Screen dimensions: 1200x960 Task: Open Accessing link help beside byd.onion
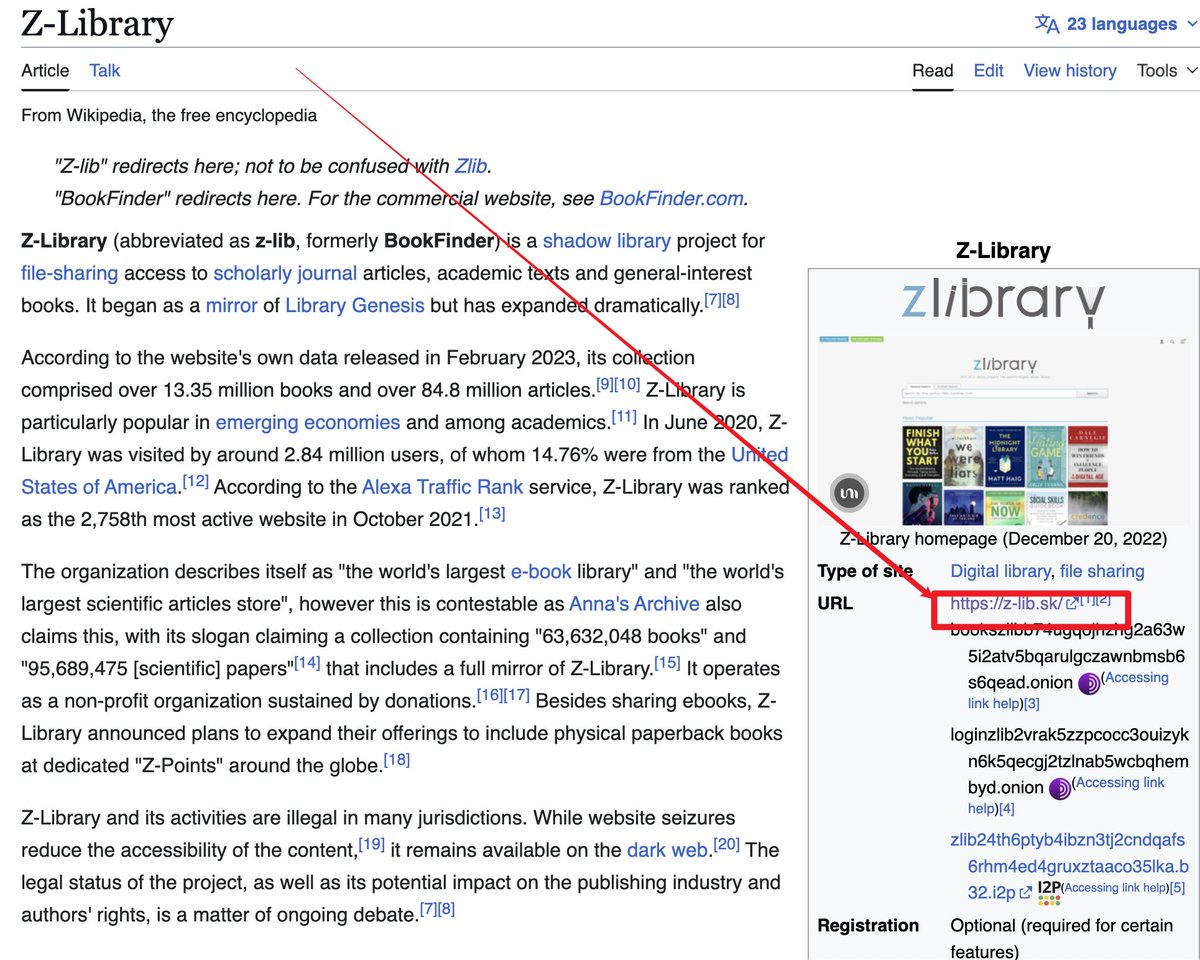click(1066, 795)
